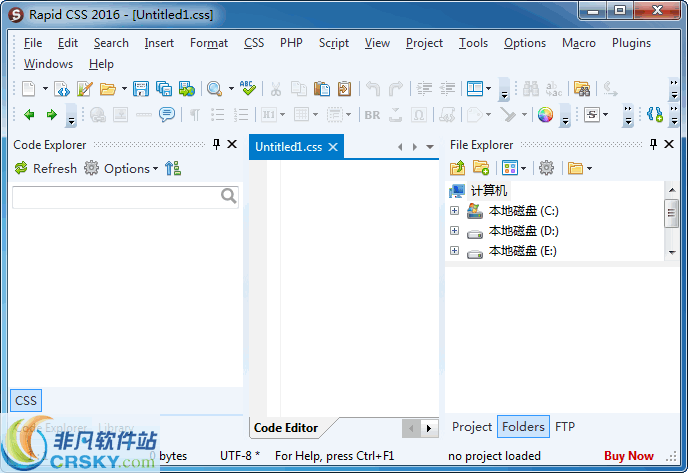Click the sort order icon in Code Explorer
The image size is (688, 473).
coord(173,168)
